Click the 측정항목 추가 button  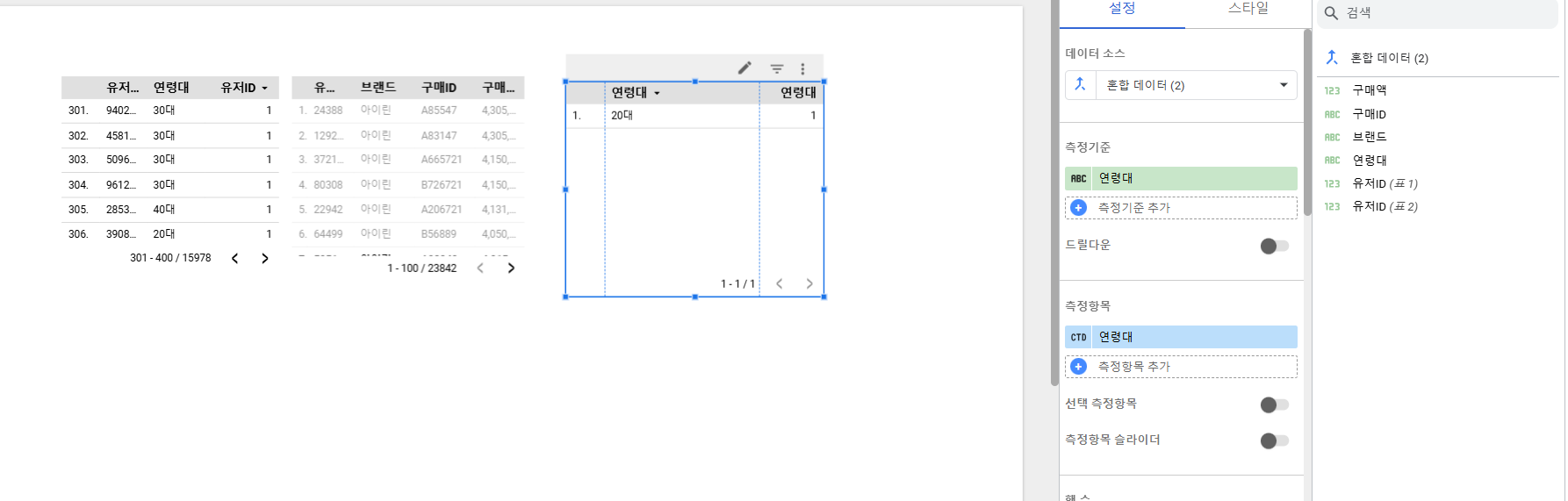click(1181, 367)
